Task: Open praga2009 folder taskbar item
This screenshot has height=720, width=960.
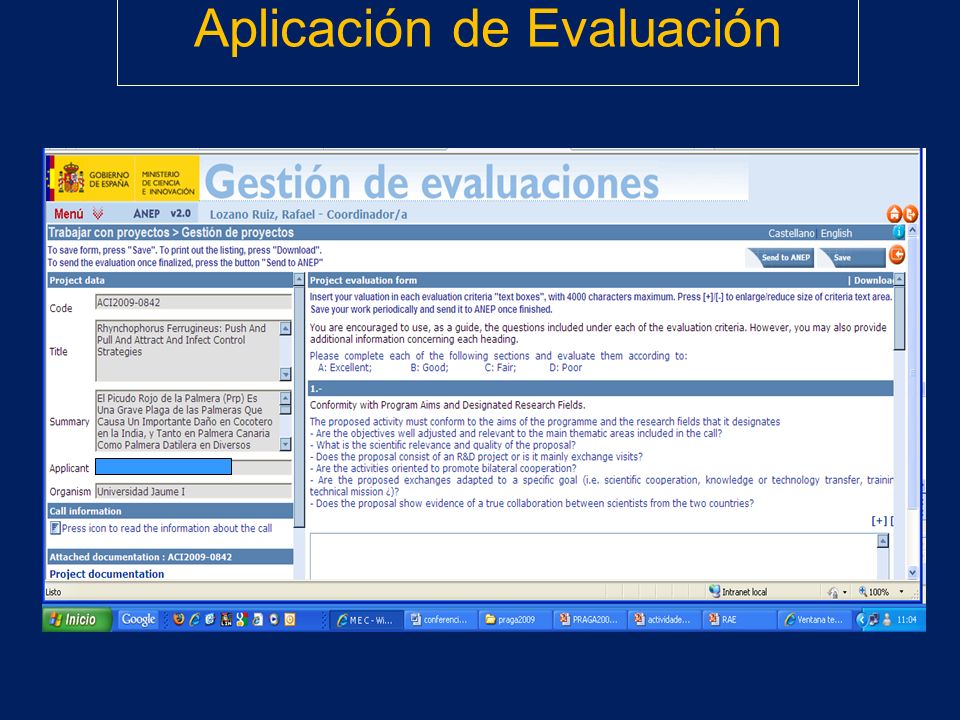Action: point(514,620)
